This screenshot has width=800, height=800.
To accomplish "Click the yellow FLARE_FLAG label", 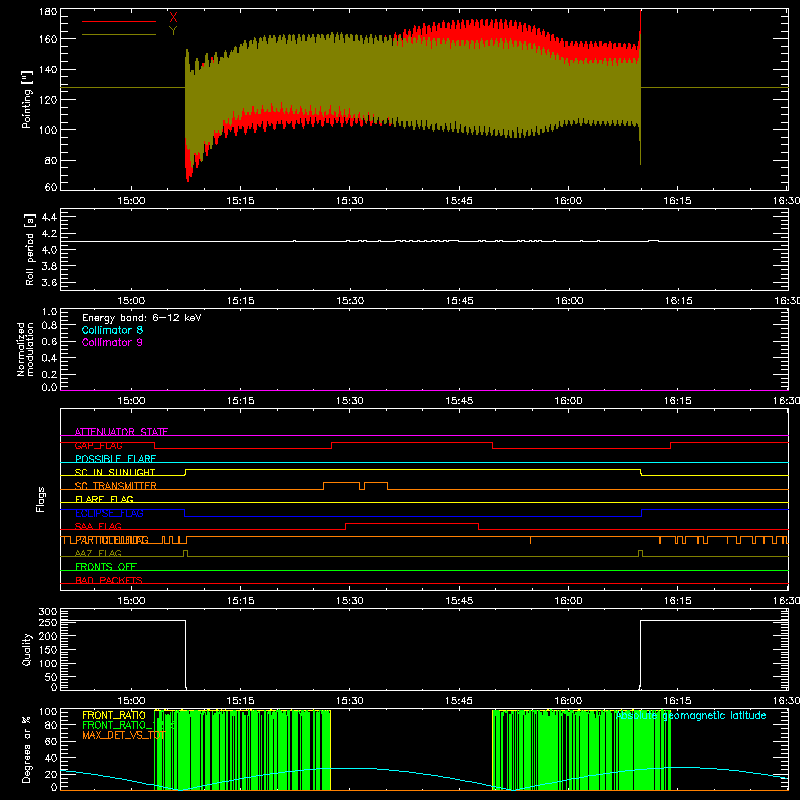I will pyautogui.click(x=104, y=499).
